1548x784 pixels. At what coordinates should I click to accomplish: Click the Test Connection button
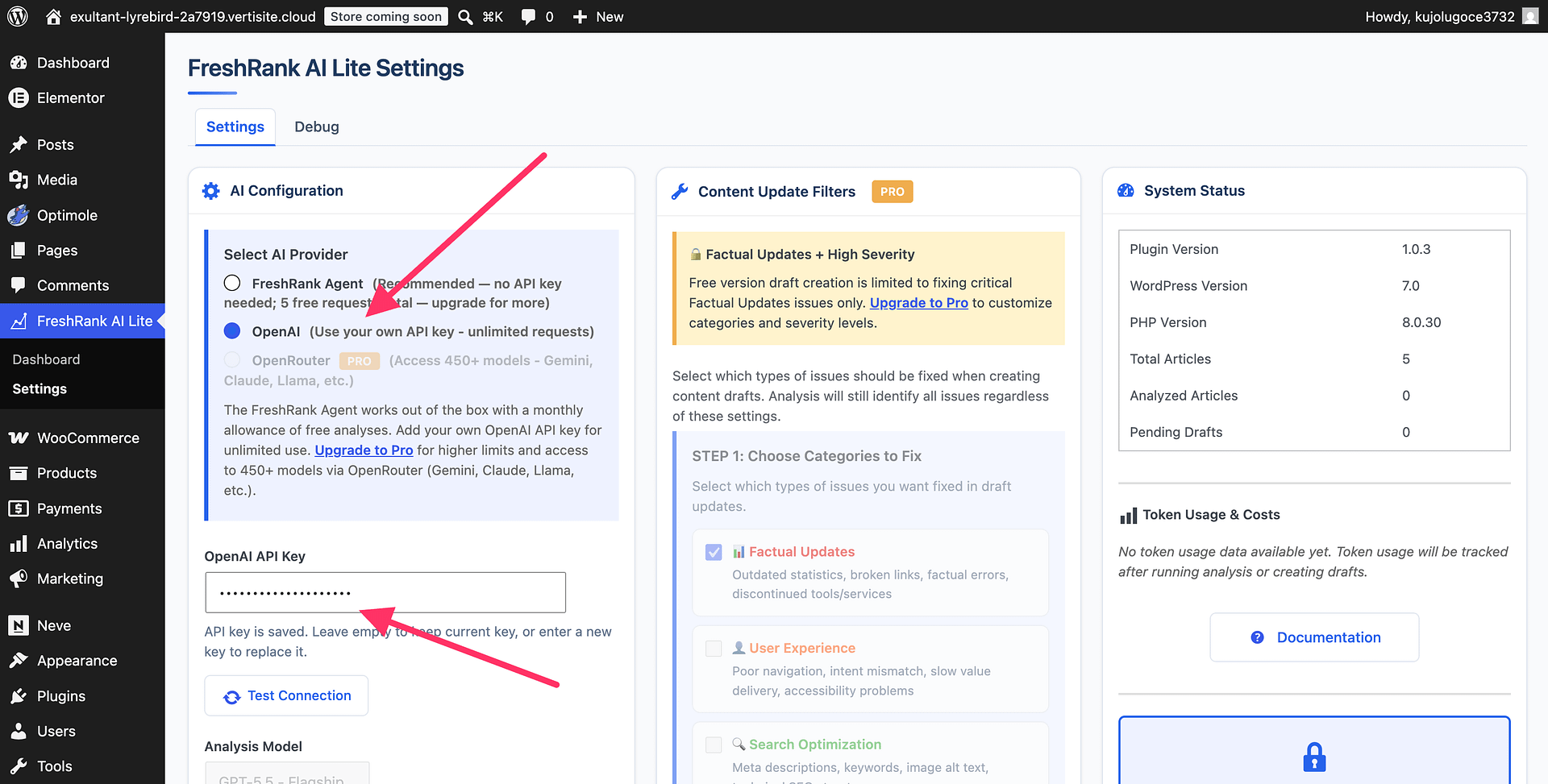tap(286, 695)
